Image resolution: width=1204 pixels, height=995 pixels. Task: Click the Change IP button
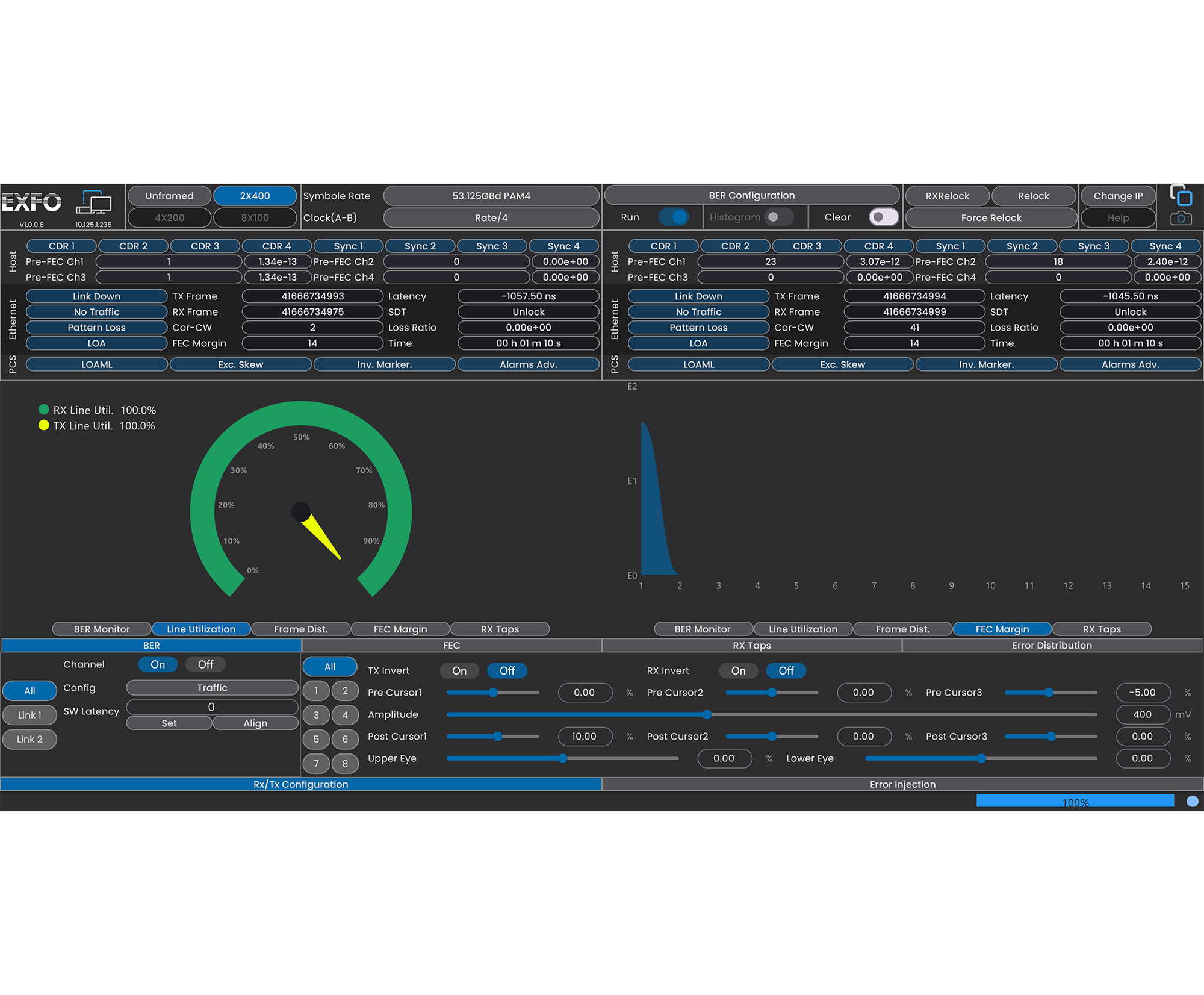coord(1117,196)
